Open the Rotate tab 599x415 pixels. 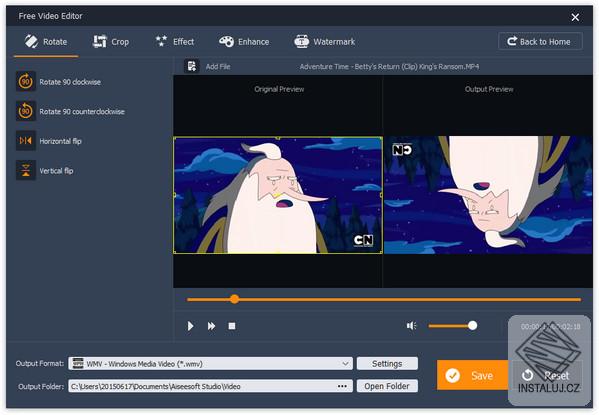click(46, 42)
